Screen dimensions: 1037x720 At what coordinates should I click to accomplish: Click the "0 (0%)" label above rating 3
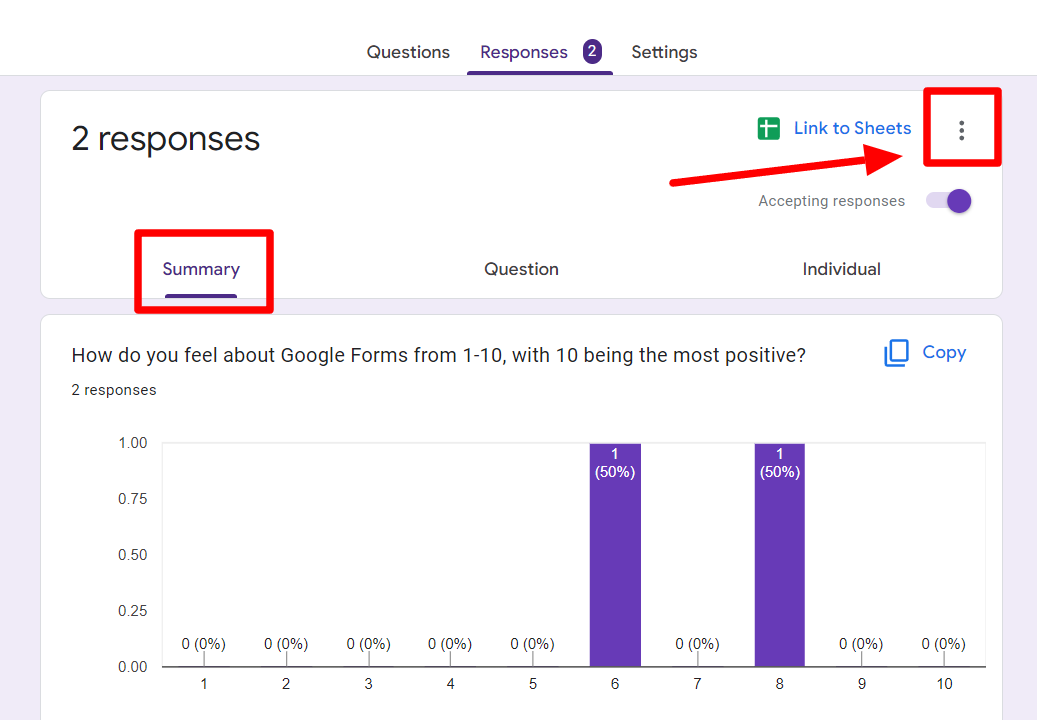tap(368, 644)
